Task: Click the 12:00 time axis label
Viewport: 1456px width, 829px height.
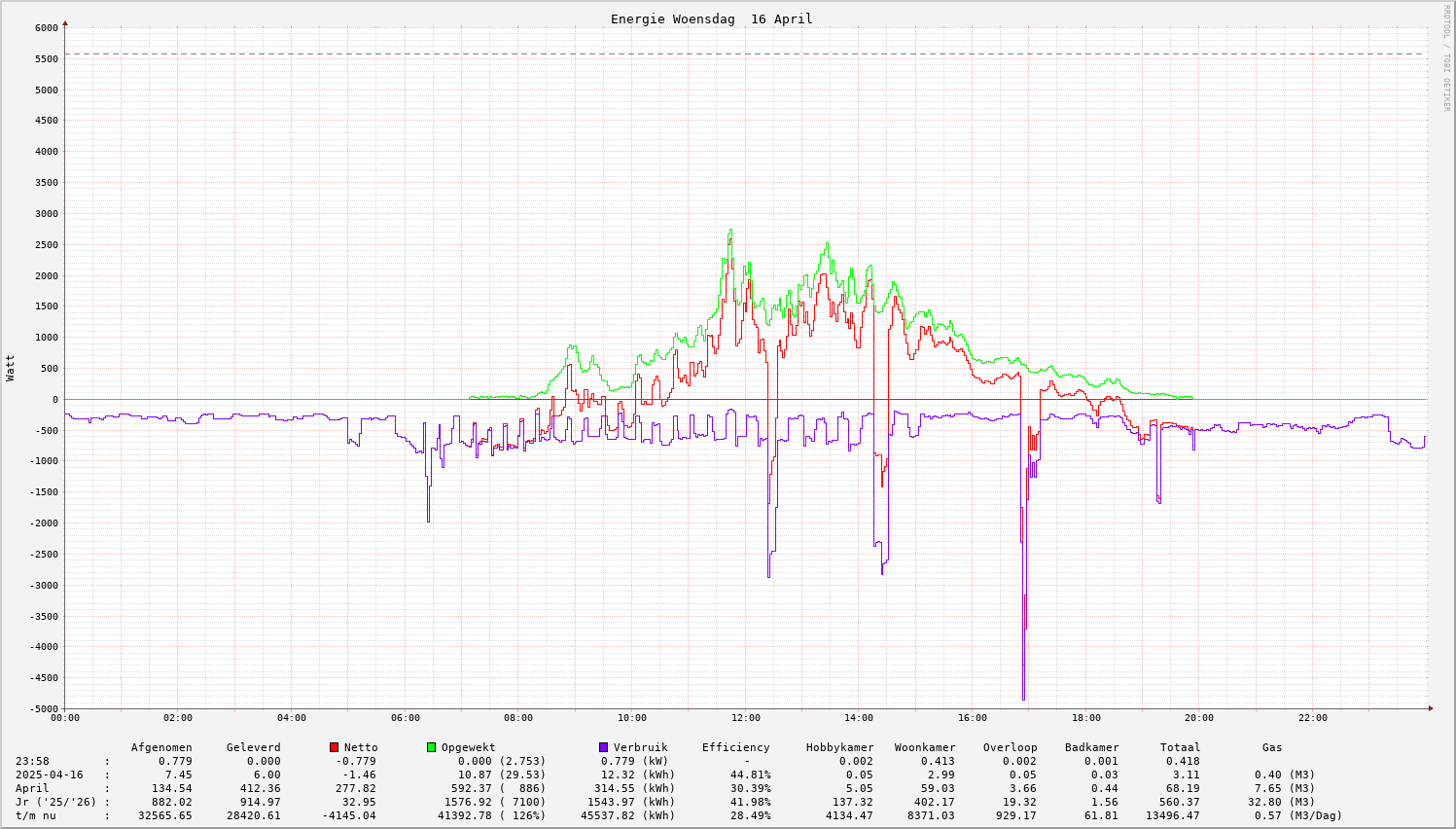Action: [x=746, y=718]
